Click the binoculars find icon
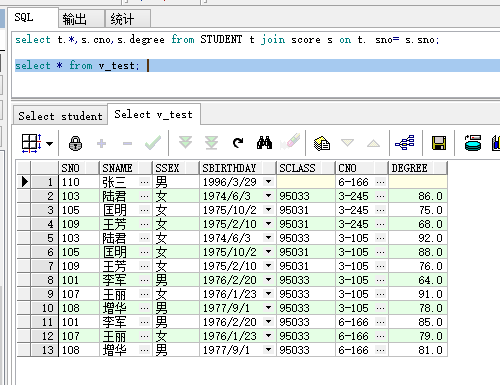This screenshot has width=500, height=385. pyautogui.click(x=264, y=143)
